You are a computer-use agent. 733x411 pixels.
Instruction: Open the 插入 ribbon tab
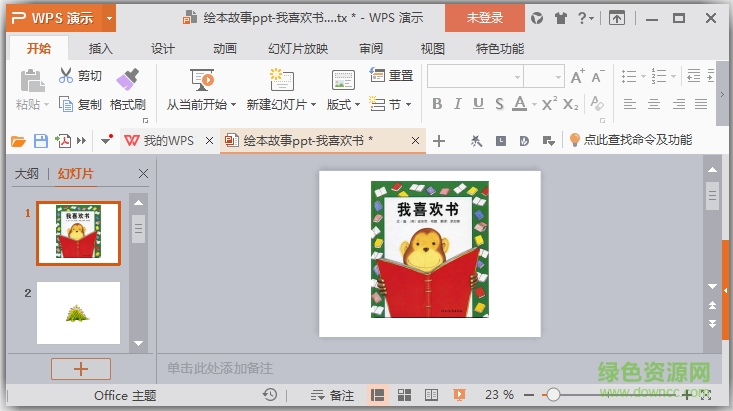pos(101,48)
